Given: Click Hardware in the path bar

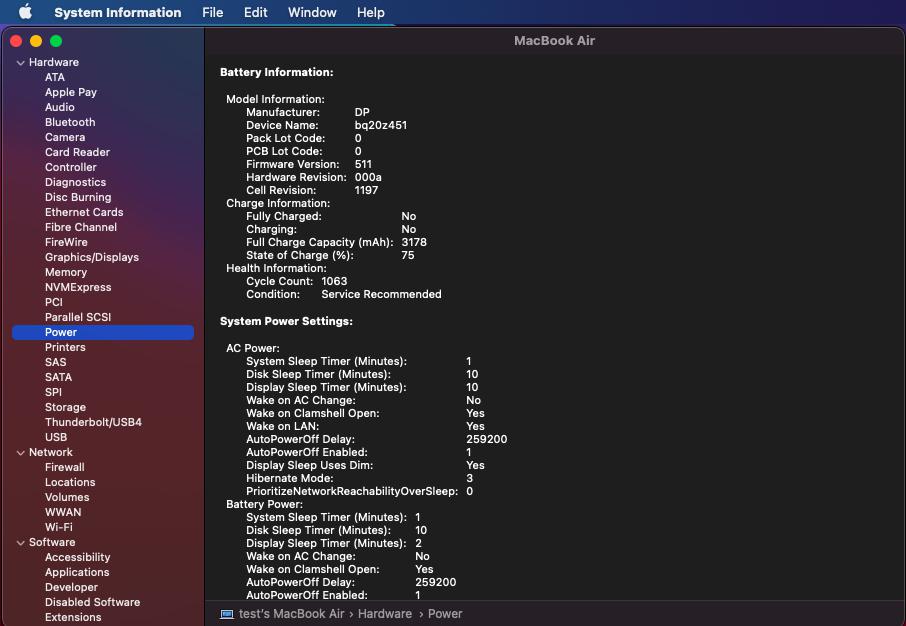Looking at the screenshot, I should pyautogui.click(x=385, y=614).
